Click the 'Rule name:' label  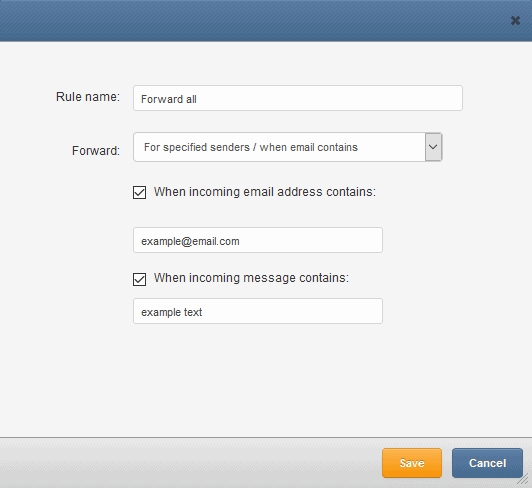88,97
